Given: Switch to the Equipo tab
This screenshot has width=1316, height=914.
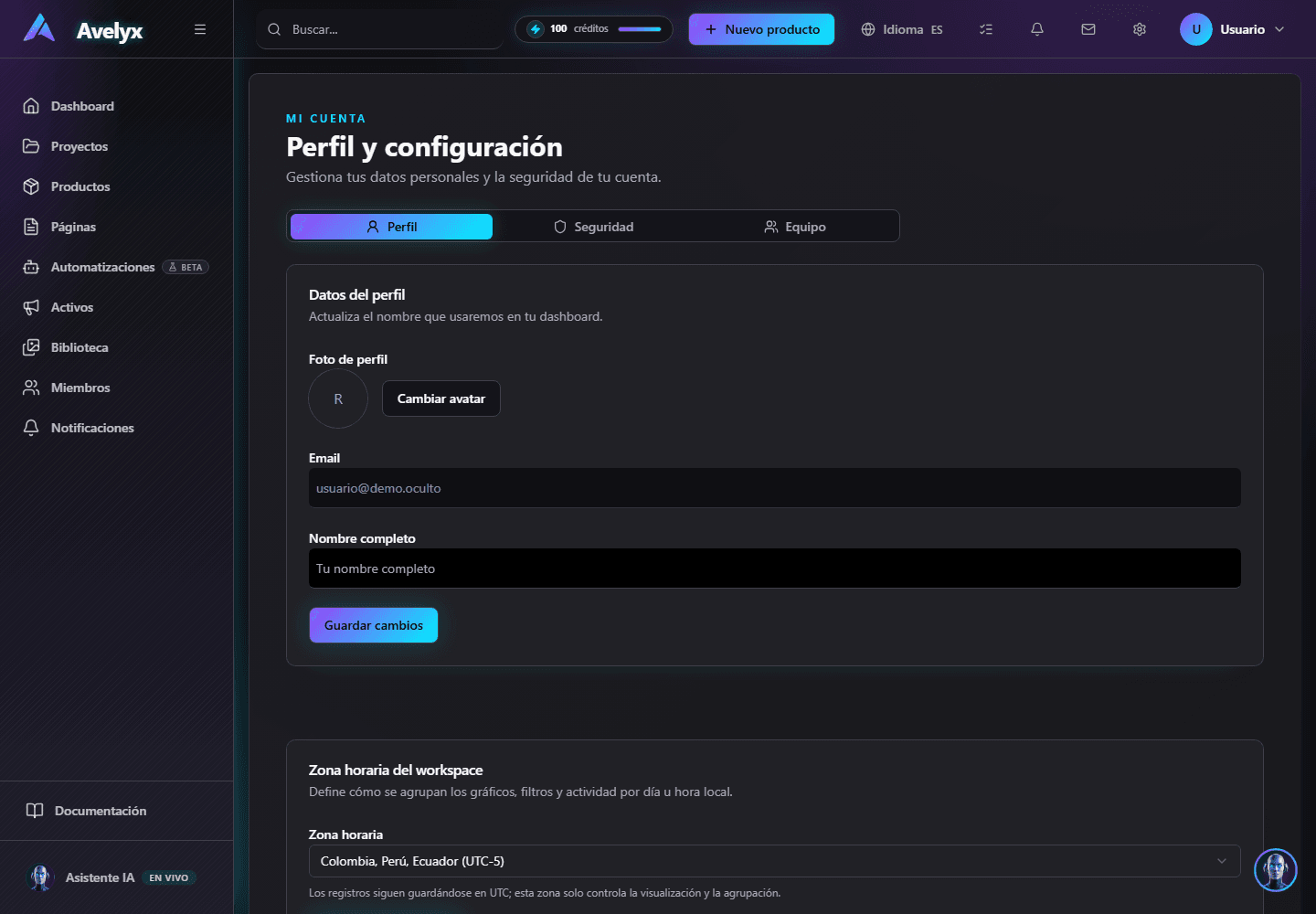Looking at the screenshot, I should pos(795,227).
